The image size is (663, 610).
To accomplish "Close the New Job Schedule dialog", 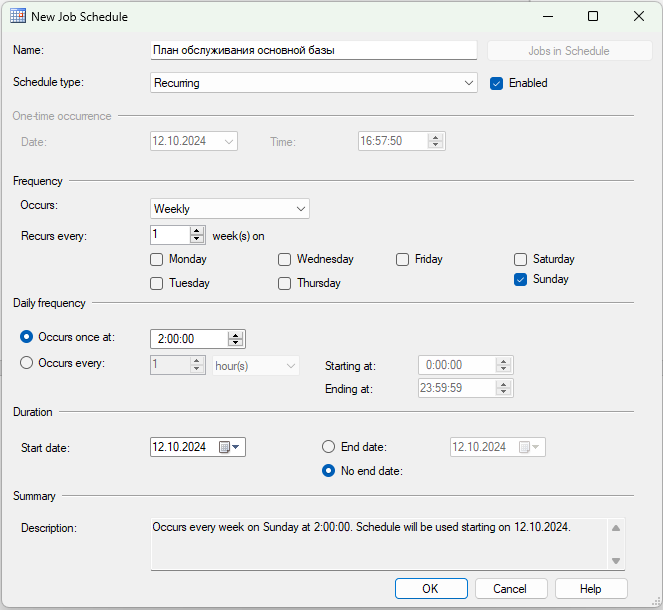I will [639, 16].
